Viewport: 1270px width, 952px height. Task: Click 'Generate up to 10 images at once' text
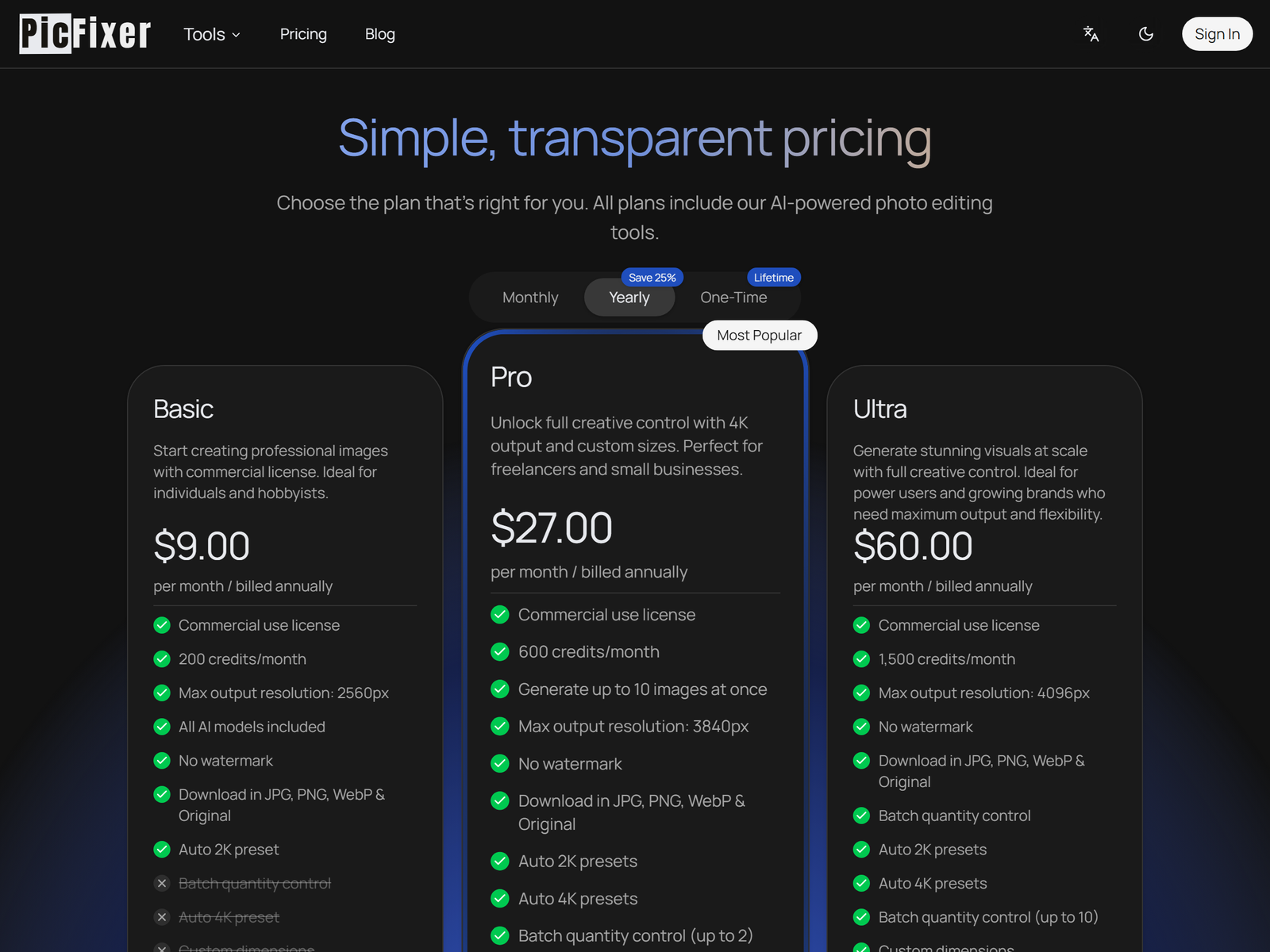click(643, 689)
